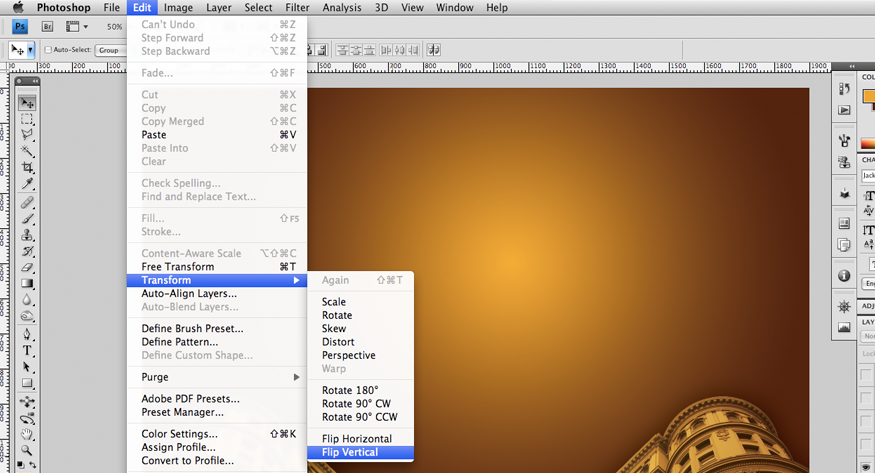Viewport: 875px width, 473px height.
Task: Open the Info panel icon
Action: [844, 276]
